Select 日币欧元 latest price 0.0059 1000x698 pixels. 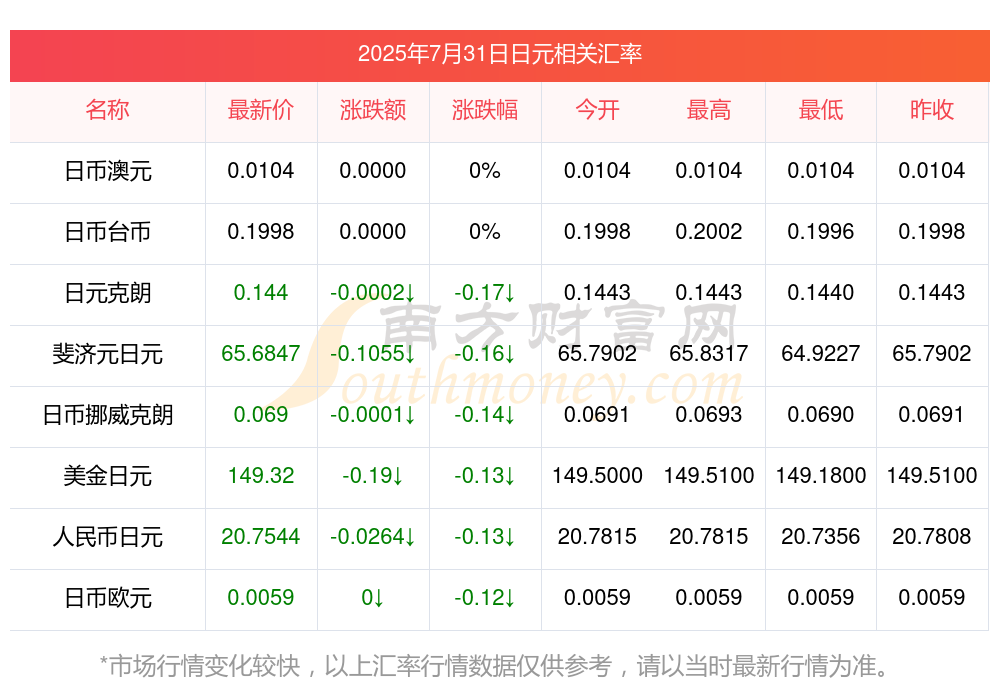click(x=261, y=598)
